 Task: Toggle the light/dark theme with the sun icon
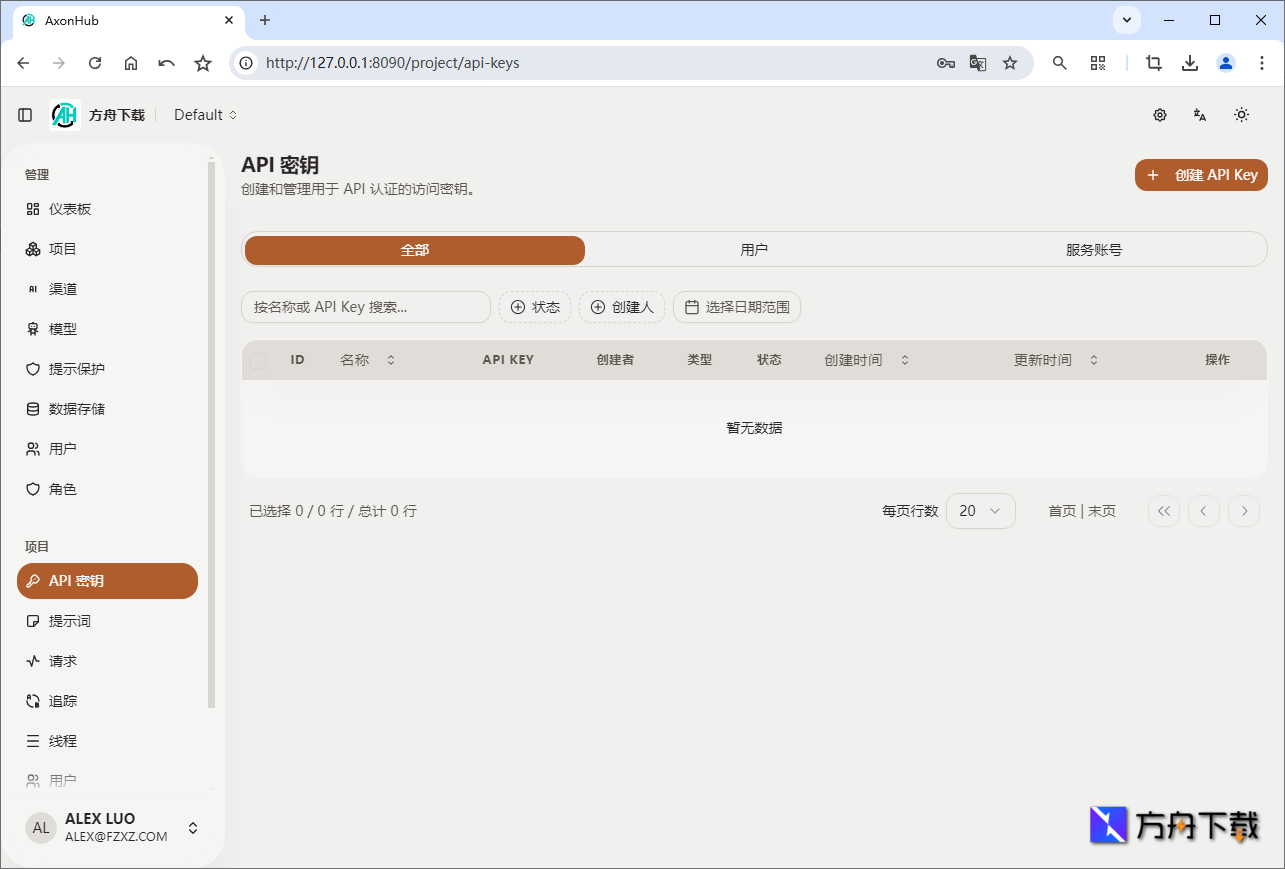point(1241,115)
